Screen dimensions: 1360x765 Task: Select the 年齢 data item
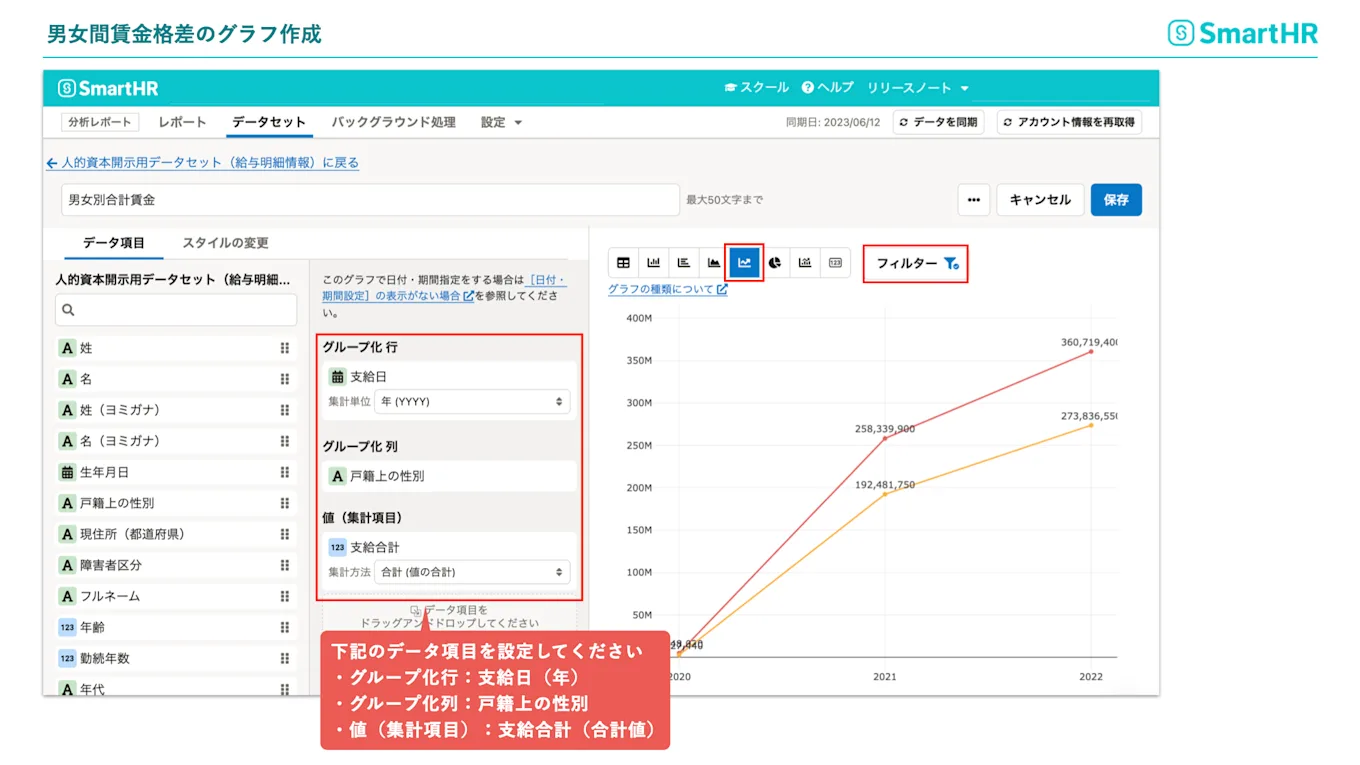[176, 627]
